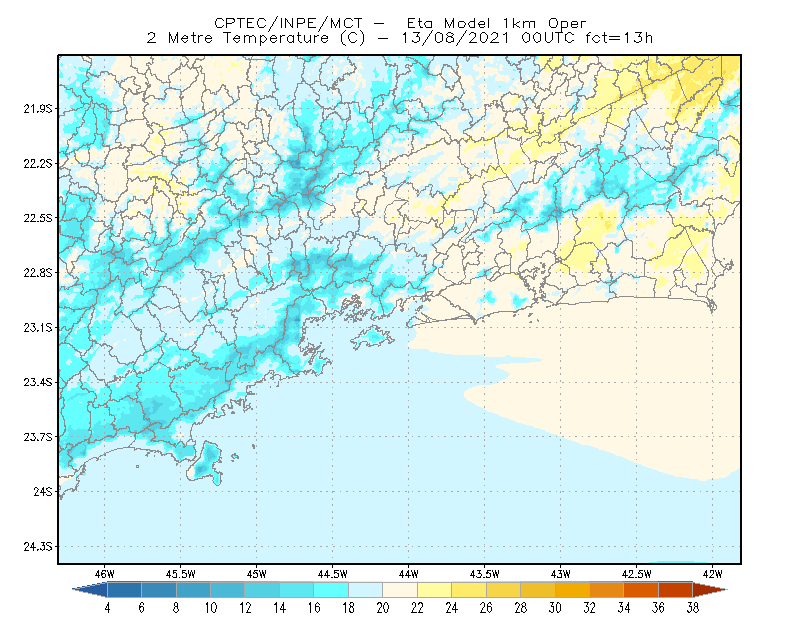Image resolution: width=800 pixels, height=618 pixels.
Task: Click the colorbar value '38'
Action: click(x=693, y=608)
